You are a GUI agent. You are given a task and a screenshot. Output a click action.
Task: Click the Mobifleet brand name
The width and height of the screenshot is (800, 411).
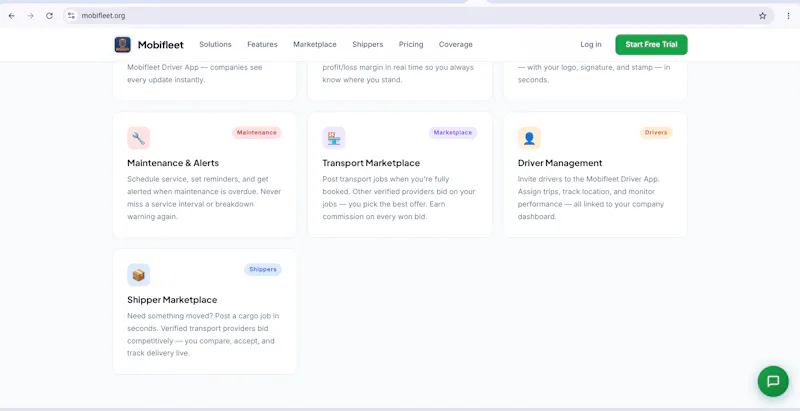(161, 45)
